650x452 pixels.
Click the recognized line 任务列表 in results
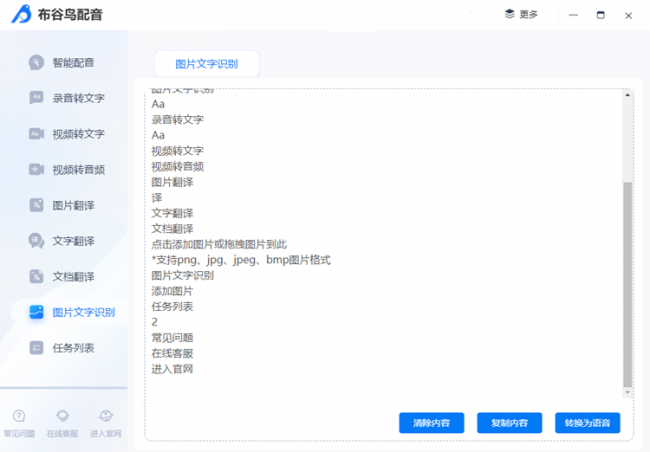(x=172, y=306)
